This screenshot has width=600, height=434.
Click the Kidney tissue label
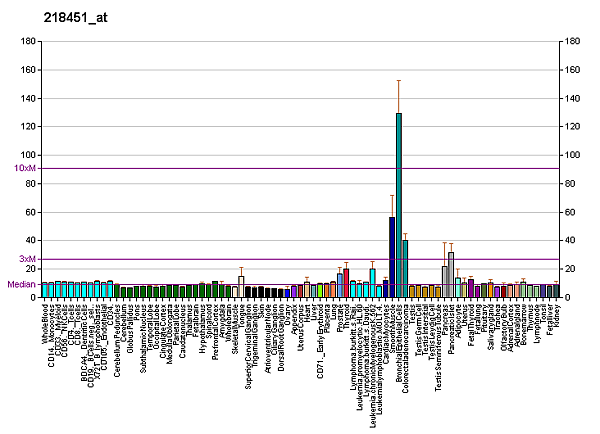[x=555, y=317]
